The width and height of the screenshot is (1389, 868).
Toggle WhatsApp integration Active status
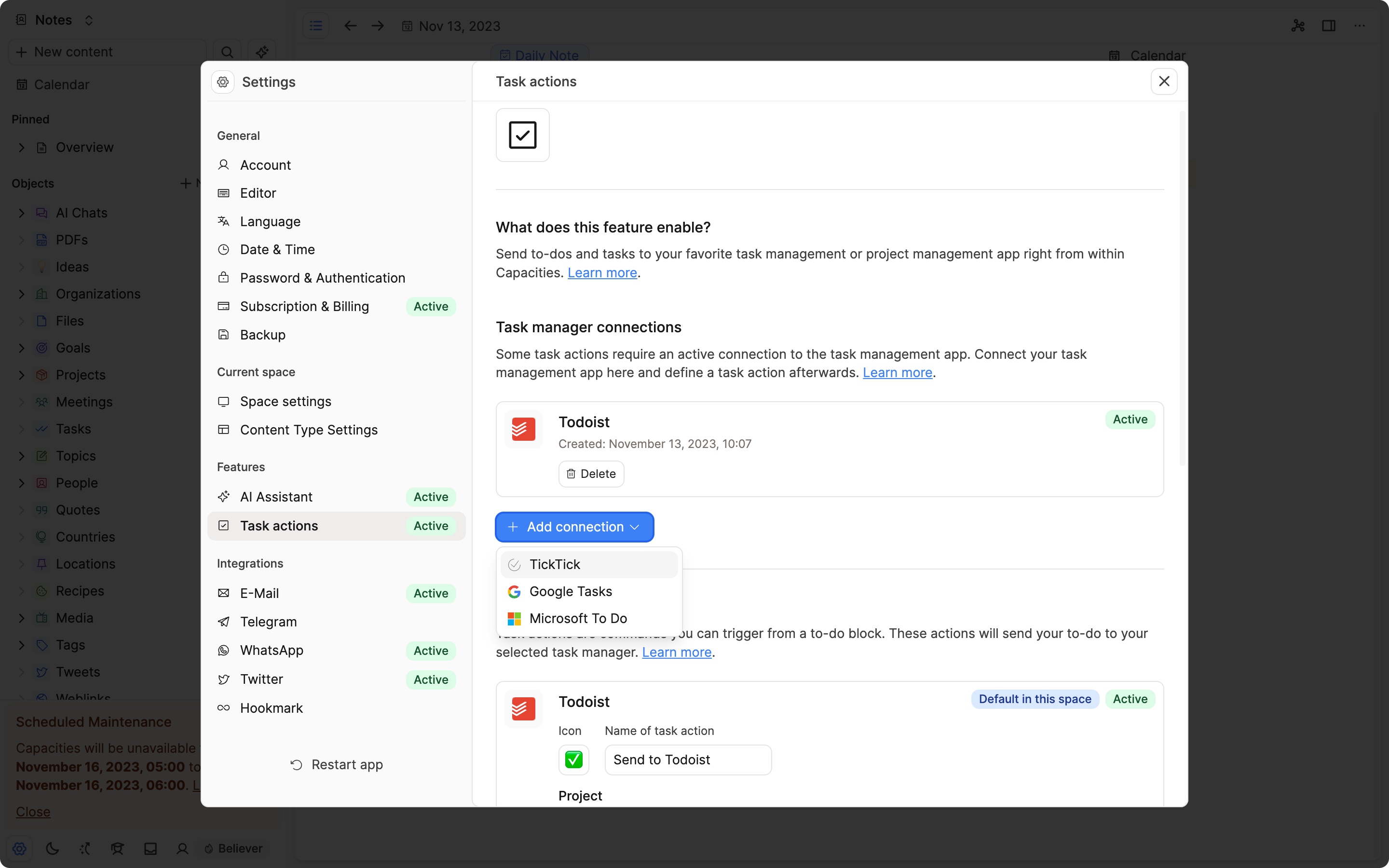[x=430, y=650]
